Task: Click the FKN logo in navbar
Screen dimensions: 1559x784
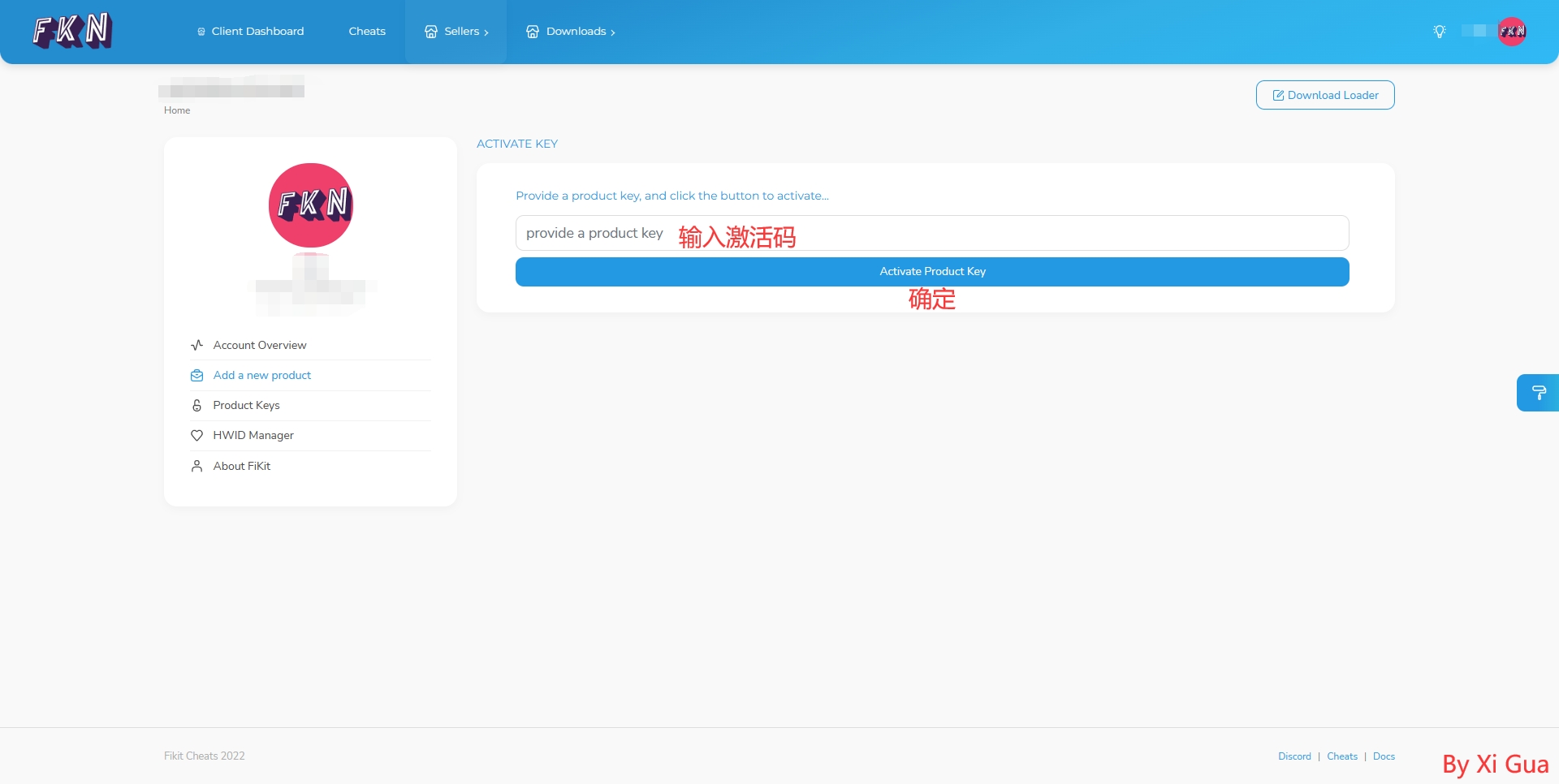Action: coord(72,31)
